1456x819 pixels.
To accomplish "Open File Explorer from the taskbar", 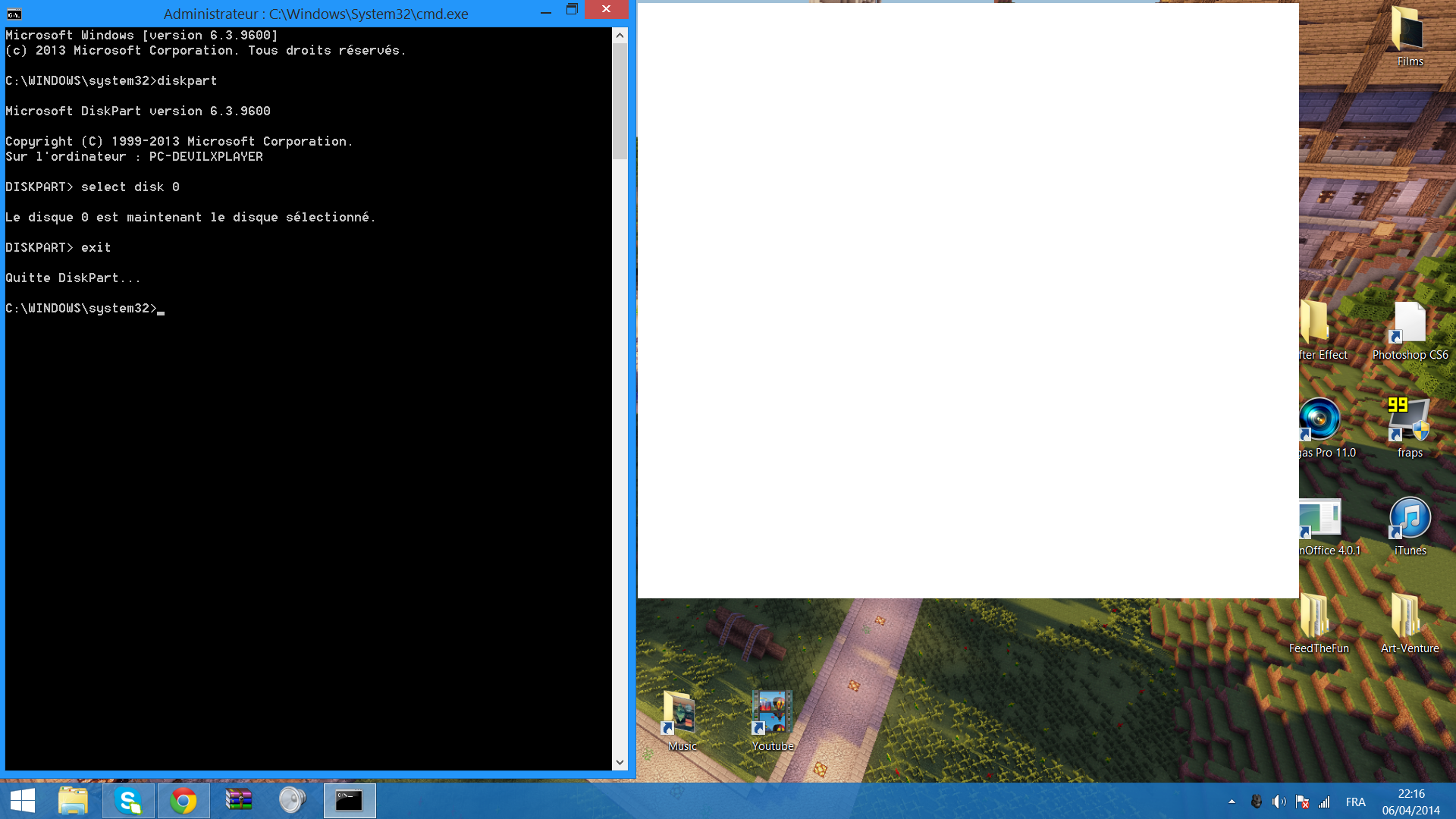I will pos(73,801).
